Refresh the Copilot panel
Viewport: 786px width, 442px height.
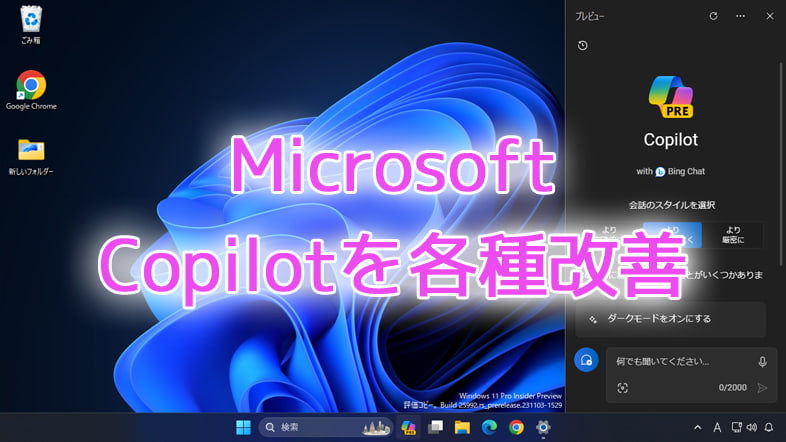[713, 16]
